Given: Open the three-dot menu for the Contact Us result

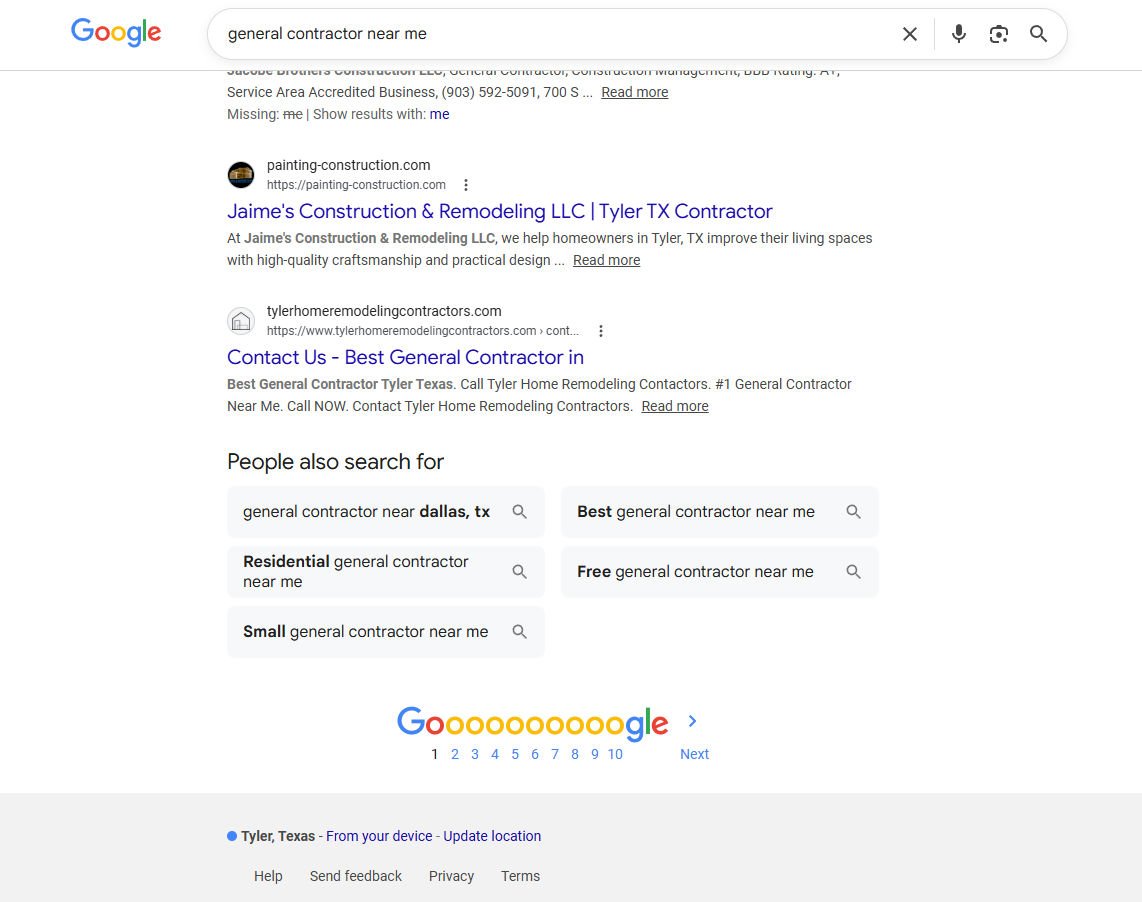Looking at the screenshot, I should 601,330.
